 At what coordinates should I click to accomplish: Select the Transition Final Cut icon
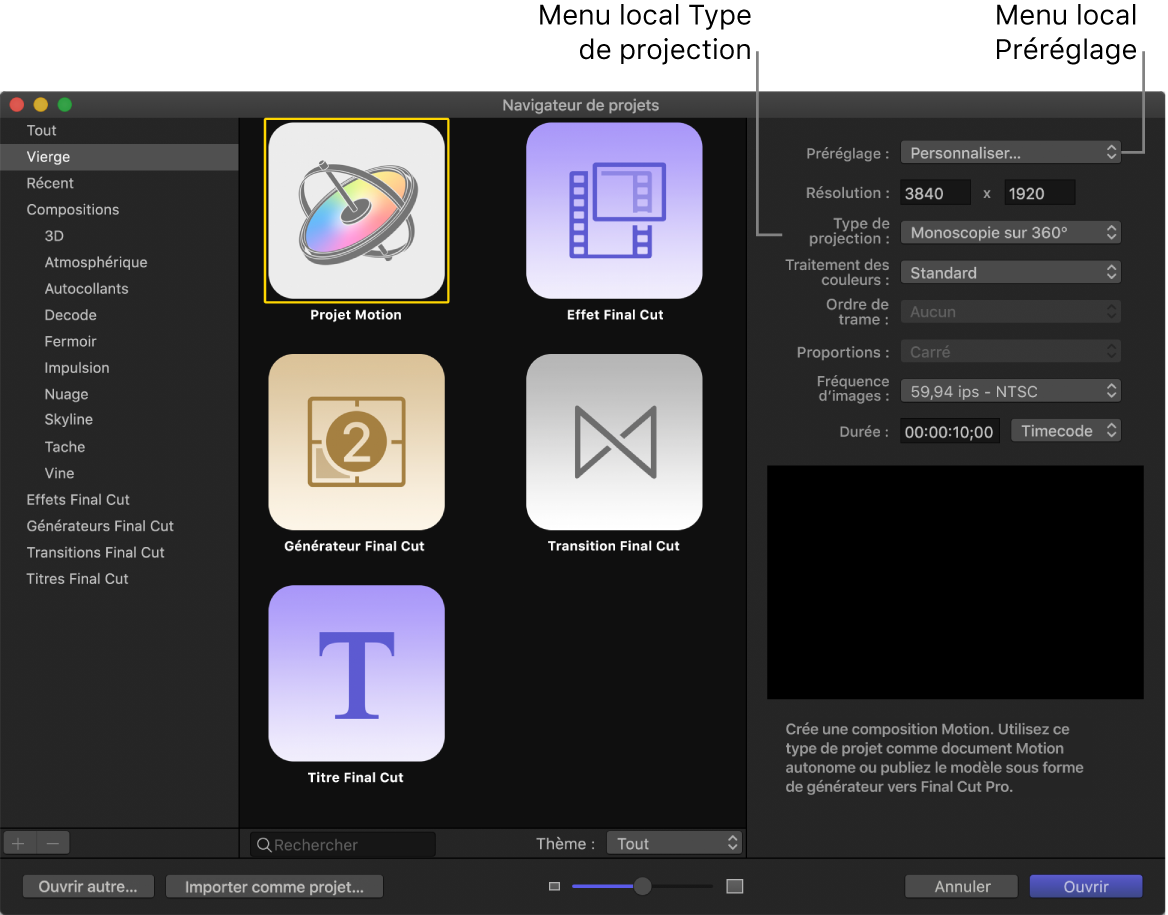pos(614,442)
